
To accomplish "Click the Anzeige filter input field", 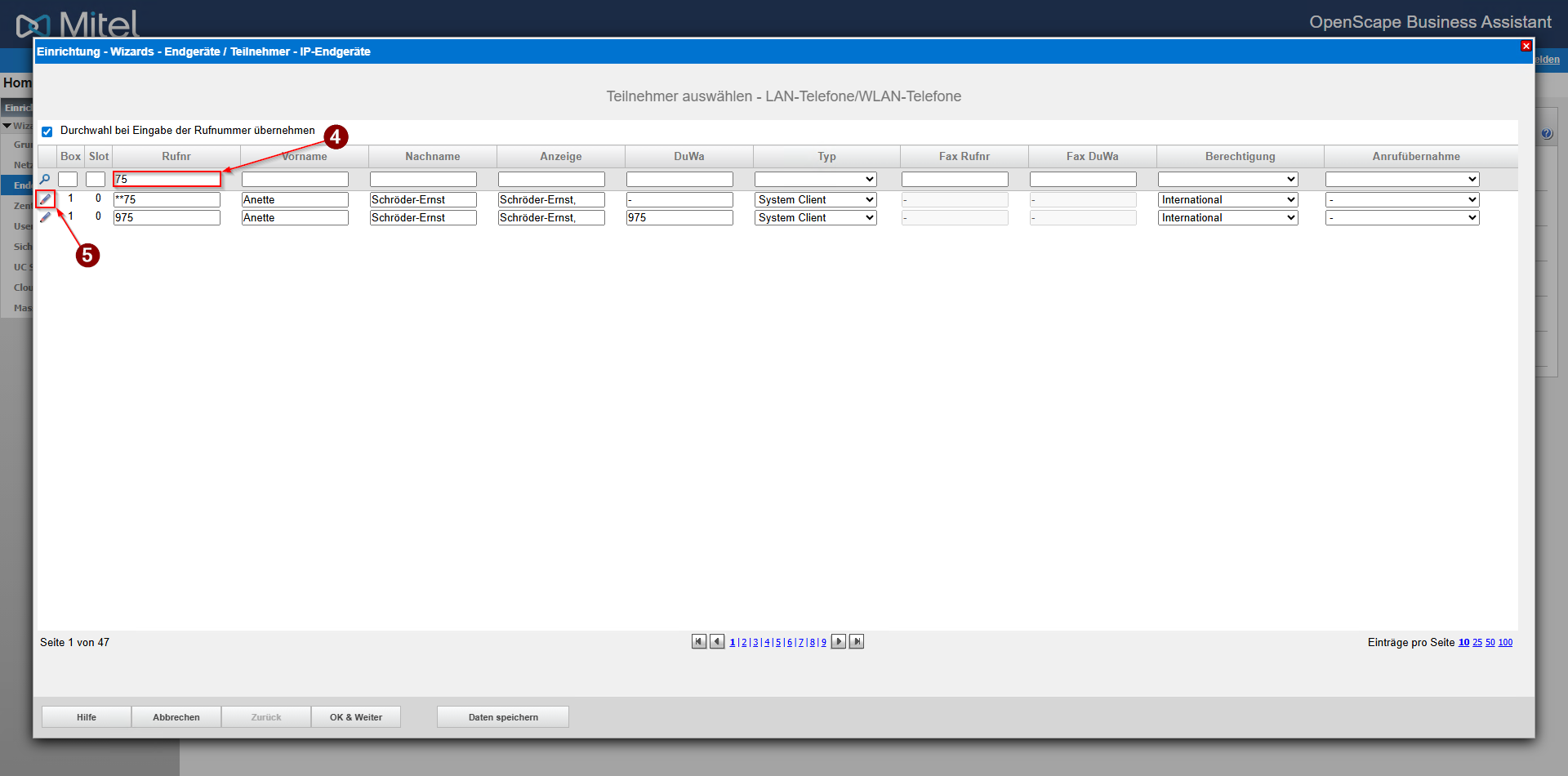I will [551, 179].
